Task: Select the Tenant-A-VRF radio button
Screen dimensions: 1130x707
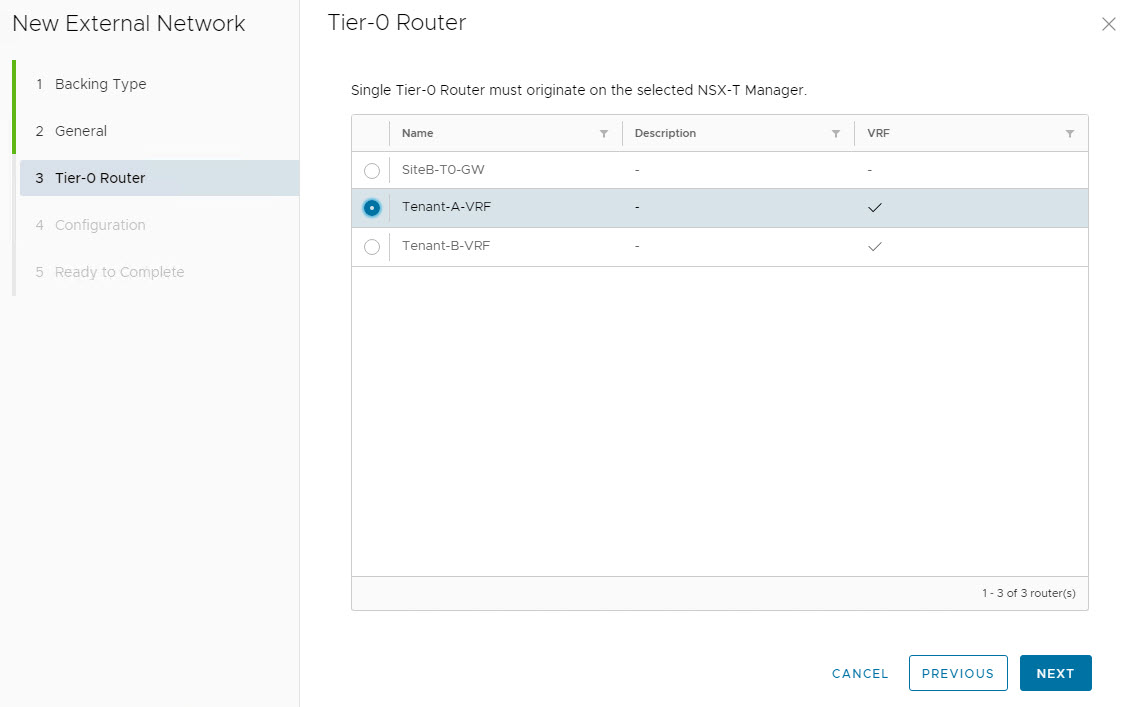Action: (x=372, y=208)
